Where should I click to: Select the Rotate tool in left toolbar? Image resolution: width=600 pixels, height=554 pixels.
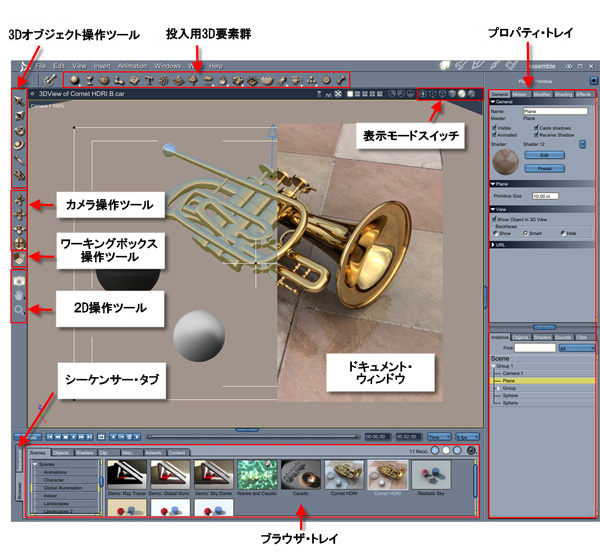point(19,130)
